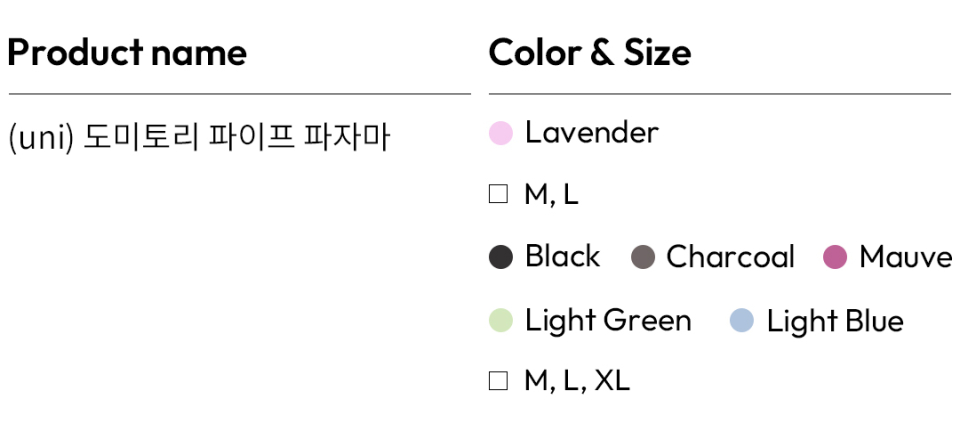Select the Light Green swatch
Viewport: 960px width, 432px height.
coord(501,321)
